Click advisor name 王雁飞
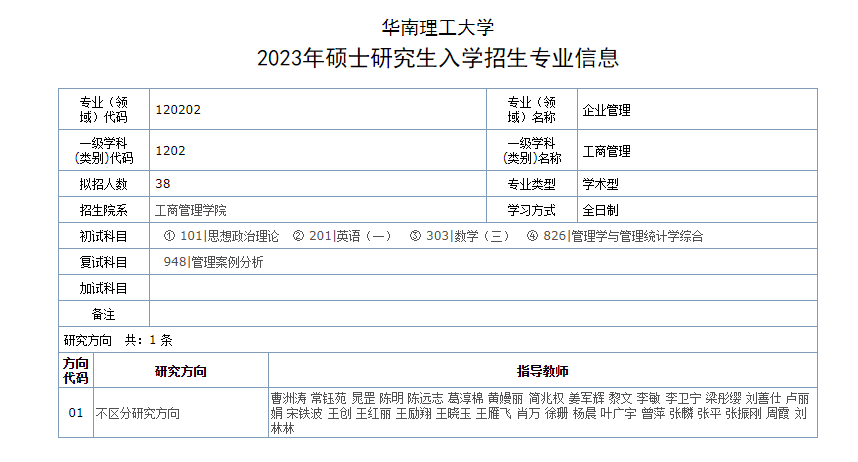Screen dimensions: 858x462 tap(494, 413)
